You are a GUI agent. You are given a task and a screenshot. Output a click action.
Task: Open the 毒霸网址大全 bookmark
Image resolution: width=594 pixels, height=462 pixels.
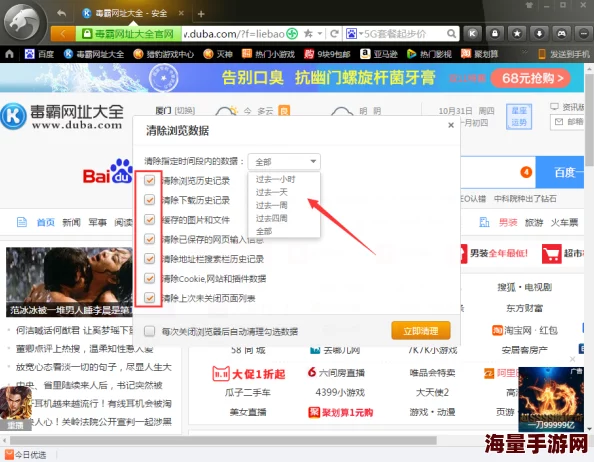[x=94, y=54]
